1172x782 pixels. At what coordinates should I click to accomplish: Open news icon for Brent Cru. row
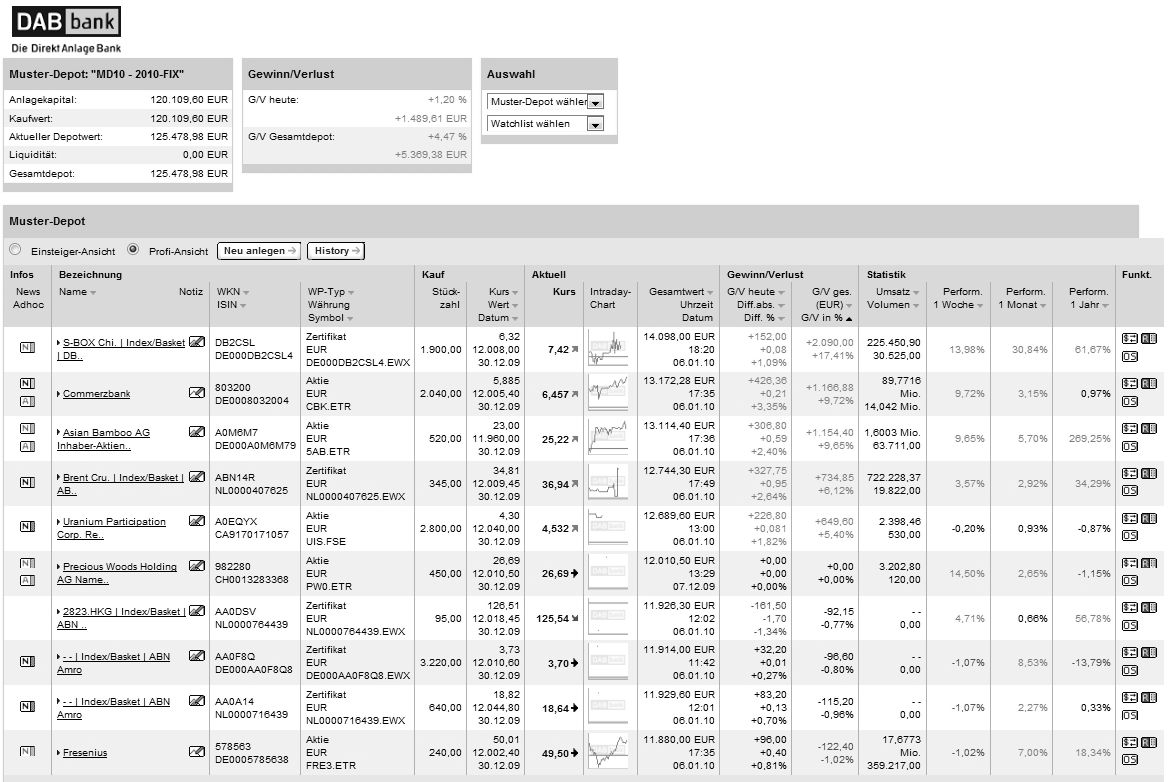27,482
